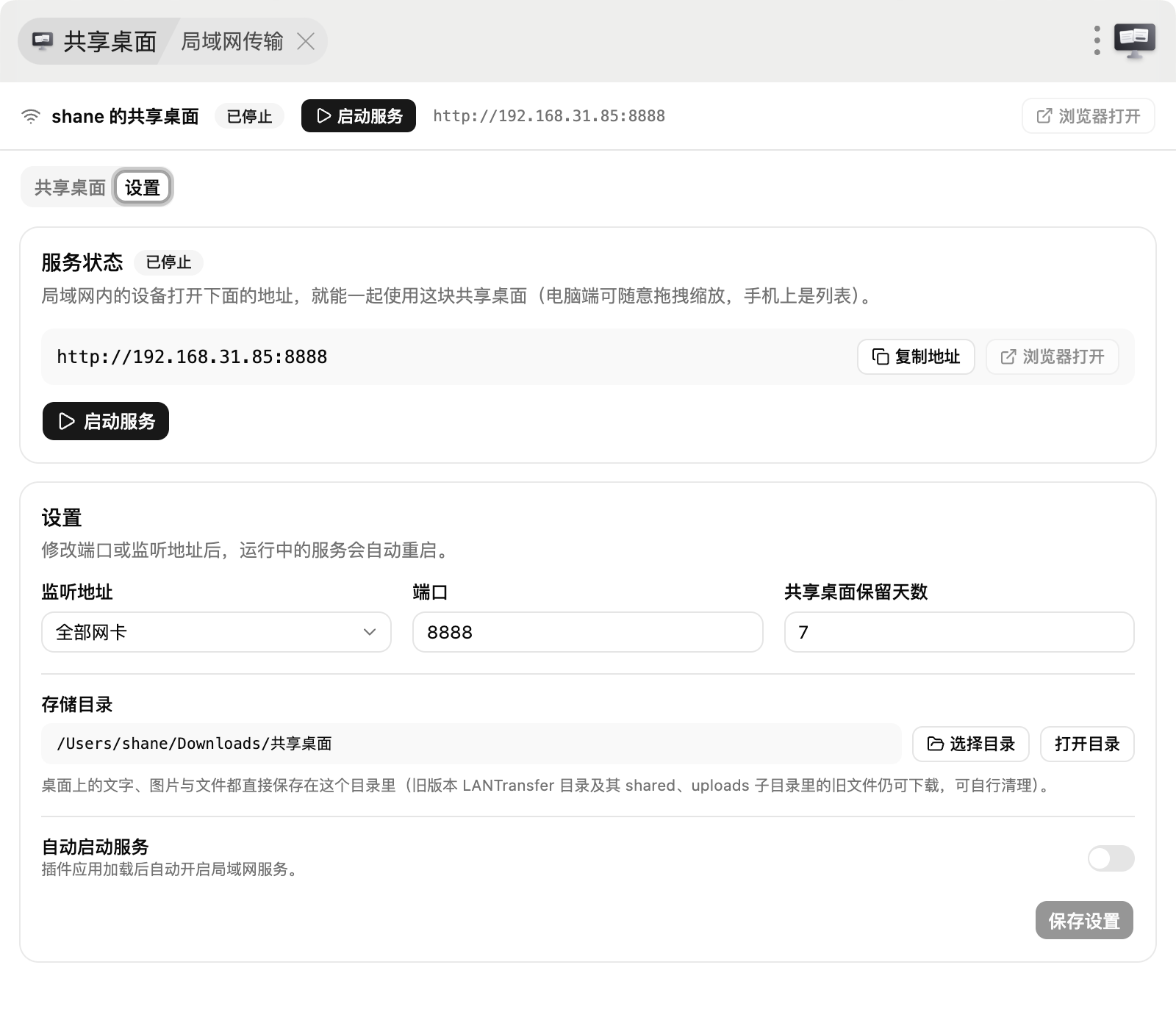The image size is (1176, 1023).
Task: Click 启动服务 in the service status card
Action: pos(106,421)
